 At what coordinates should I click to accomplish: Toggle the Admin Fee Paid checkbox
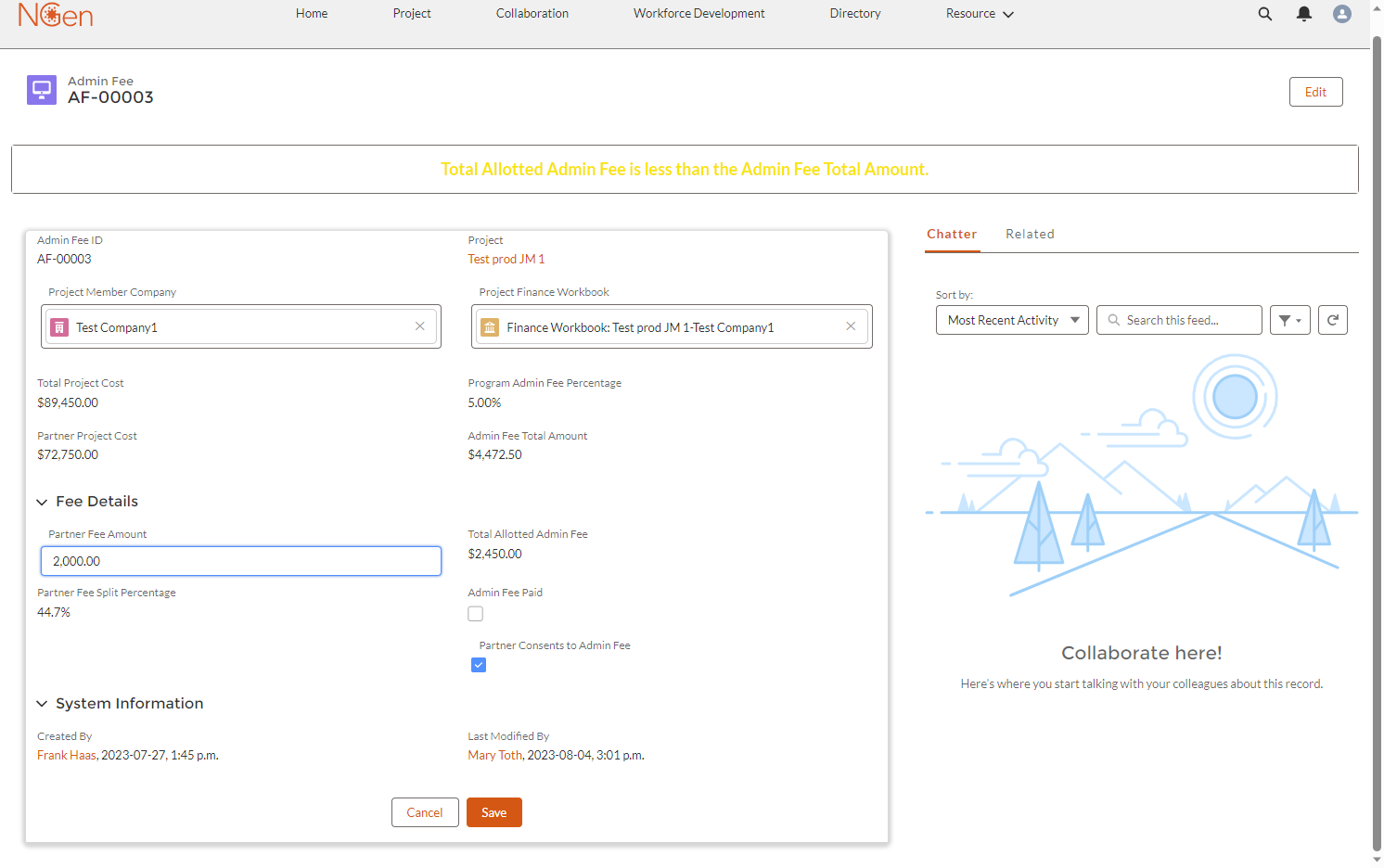tap(476, 614)
